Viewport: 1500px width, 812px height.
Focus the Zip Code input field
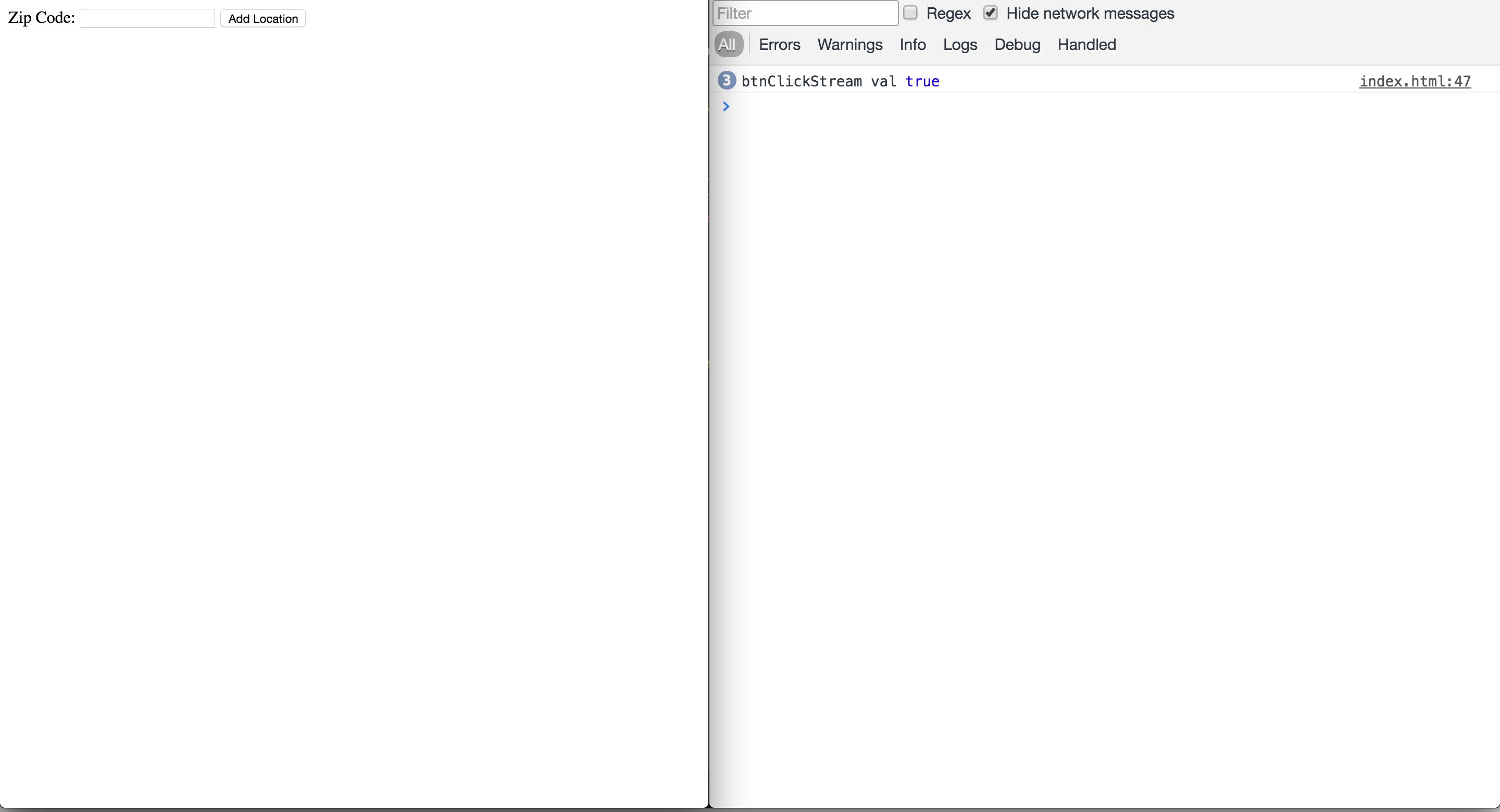click(147, 19)
